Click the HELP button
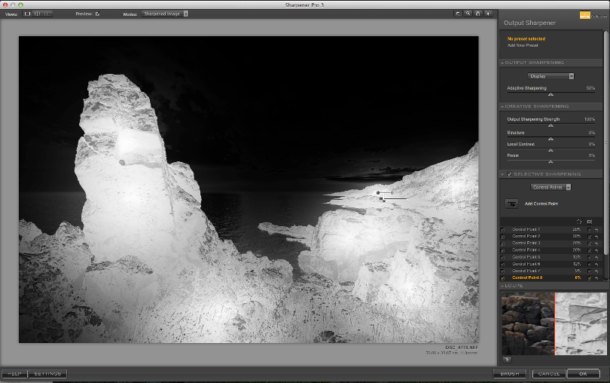The width and height of the screenshot is (610, 383). point(14,374)
